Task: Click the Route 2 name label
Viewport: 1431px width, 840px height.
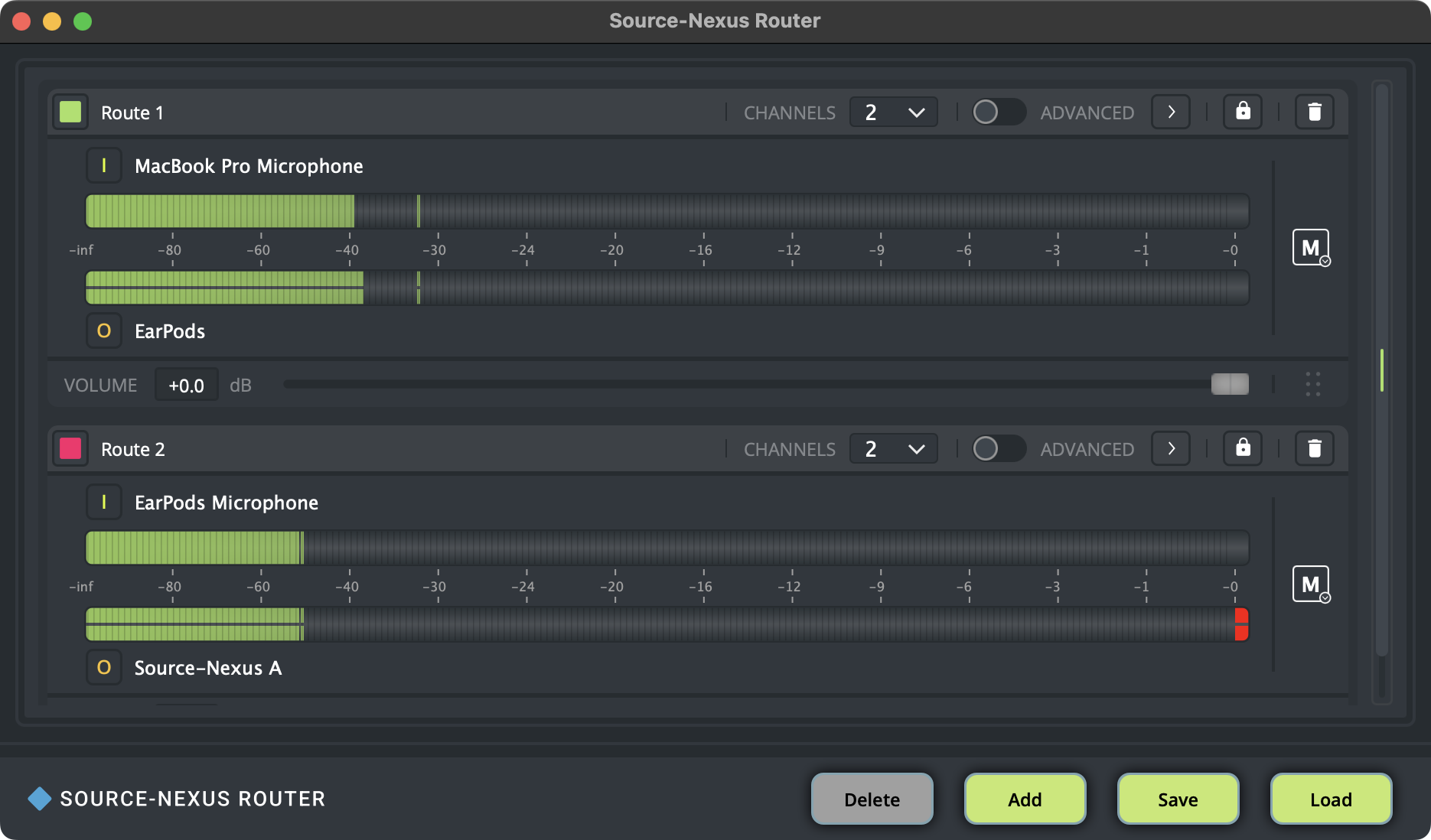Action: point(133,449)
